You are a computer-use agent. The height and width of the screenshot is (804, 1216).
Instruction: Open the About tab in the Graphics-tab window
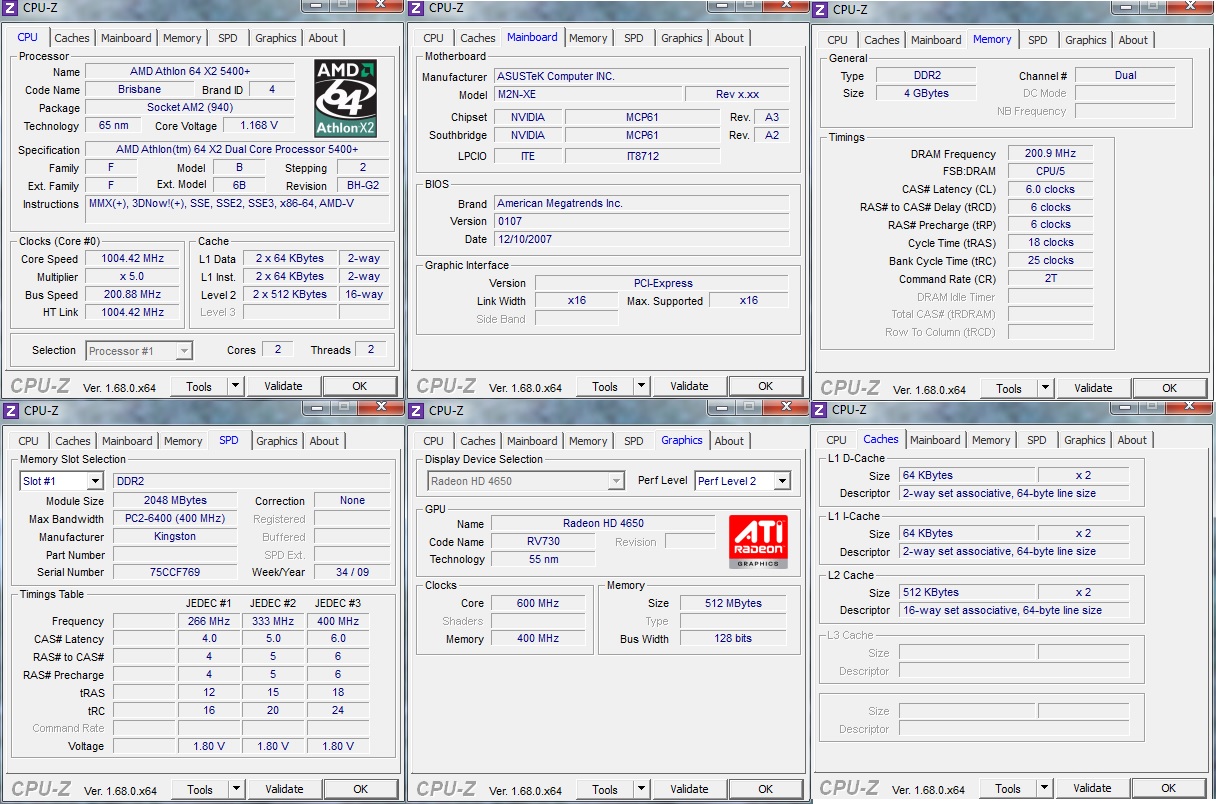point(729,441)
